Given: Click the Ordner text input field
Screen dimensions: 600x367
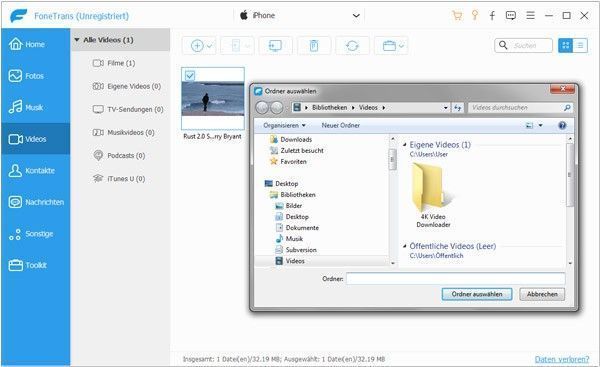Looking at the screenshot, I should (x=455, y=279).
